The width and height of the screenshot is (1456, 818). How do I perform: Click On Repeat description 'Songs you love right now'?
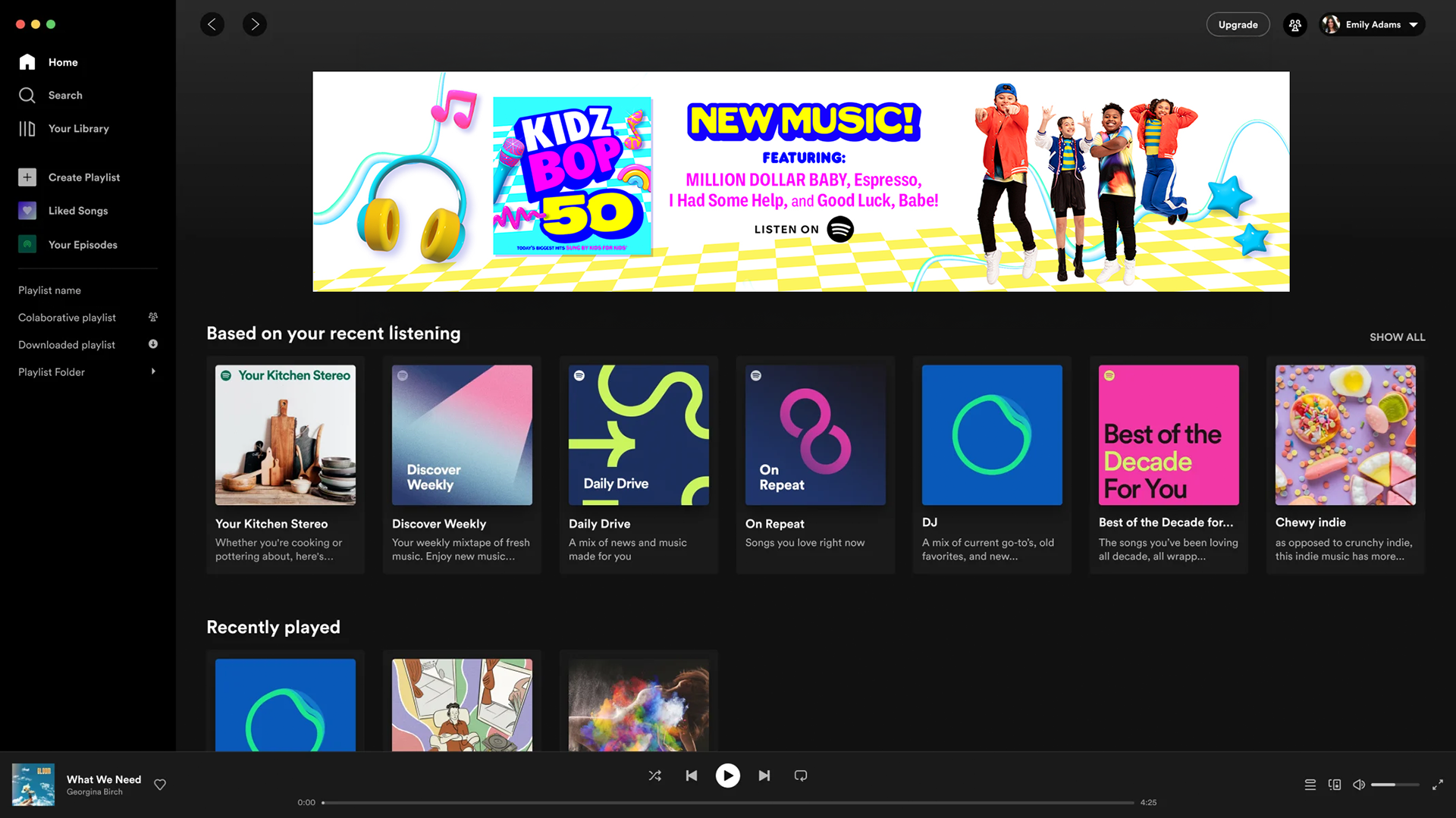[805, 543]
